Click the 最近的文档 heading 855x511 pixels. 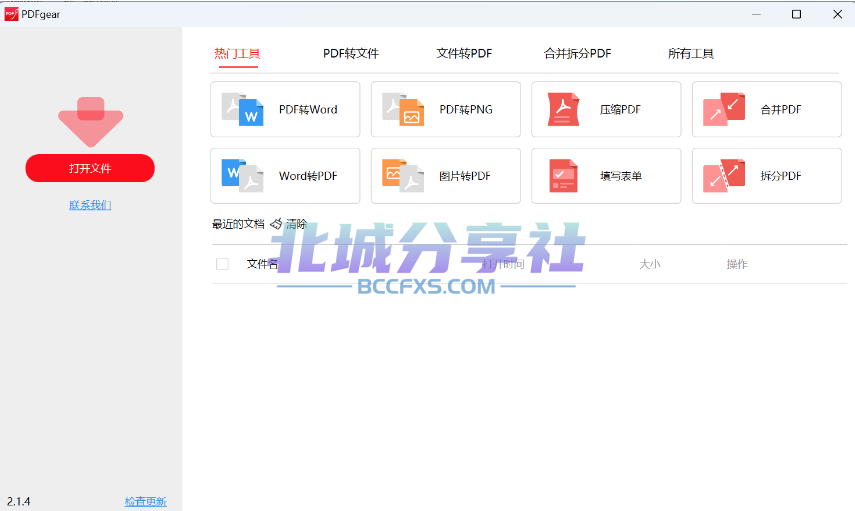pyautogui.click(x=238, y=224)
